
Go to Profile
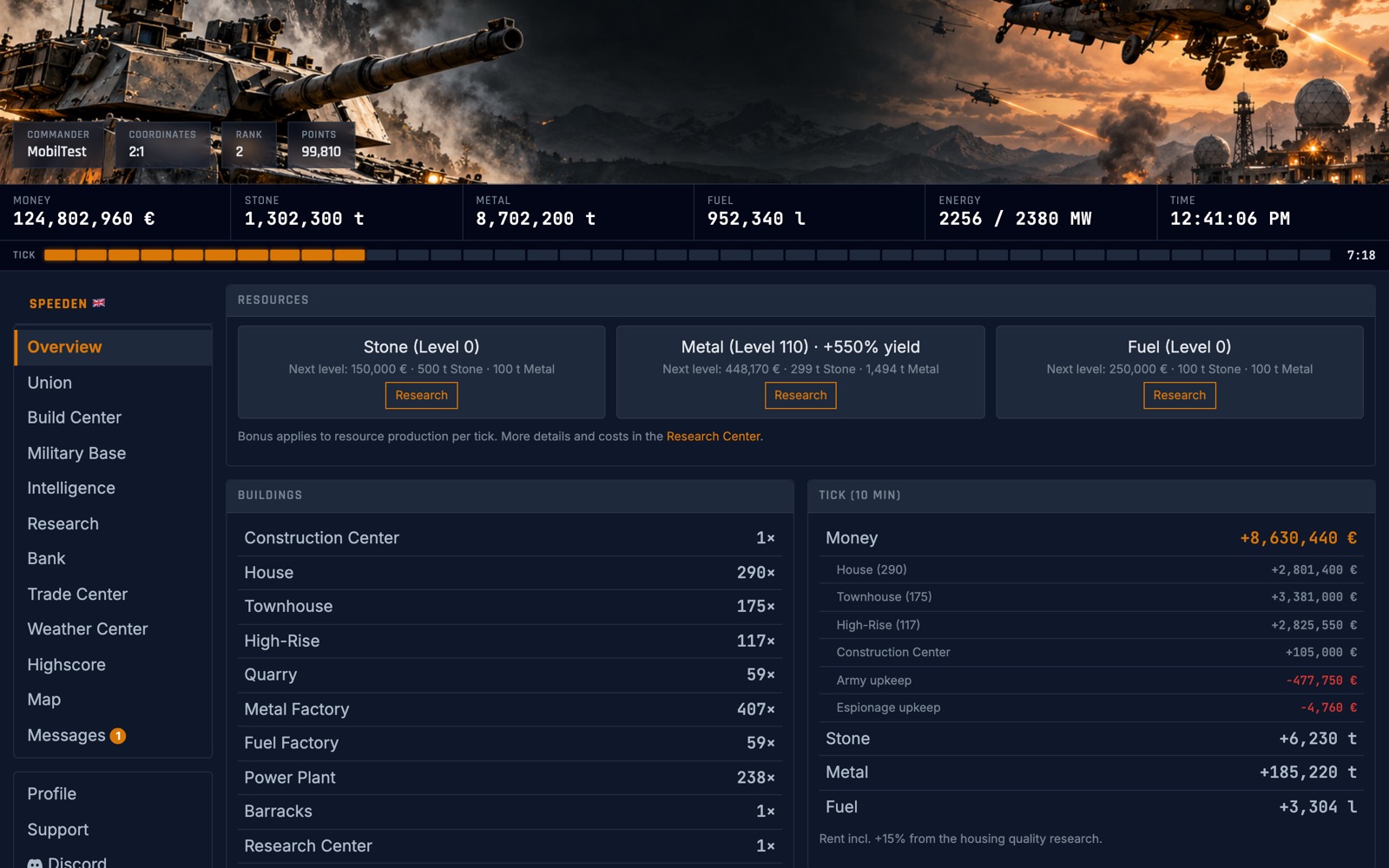click(113, 793)
